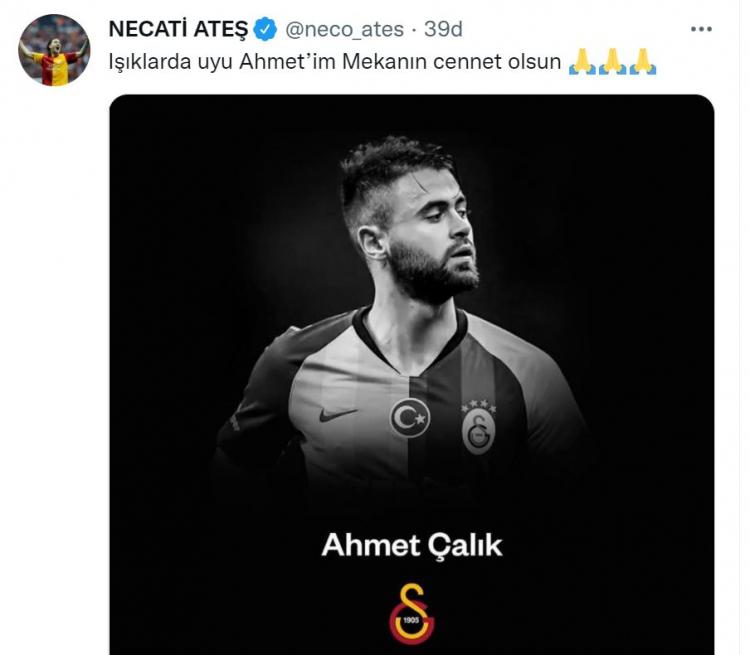Screen dimensions: 750x655
Task: Open the NECATİ ATEŞ display name link
Action: pos(178,29)
